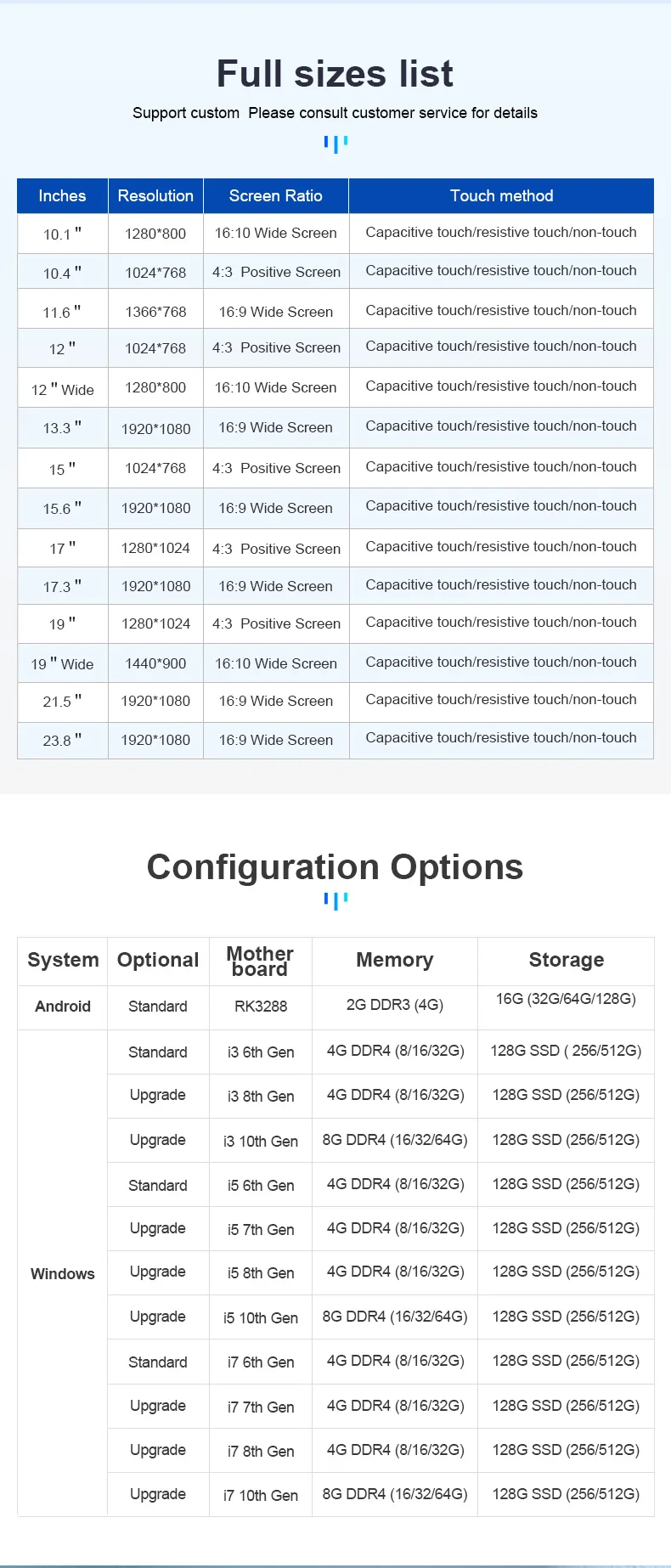Click the "Configuration Options" heading
This screenshot has width=671, height=1568.
[335, 867]
